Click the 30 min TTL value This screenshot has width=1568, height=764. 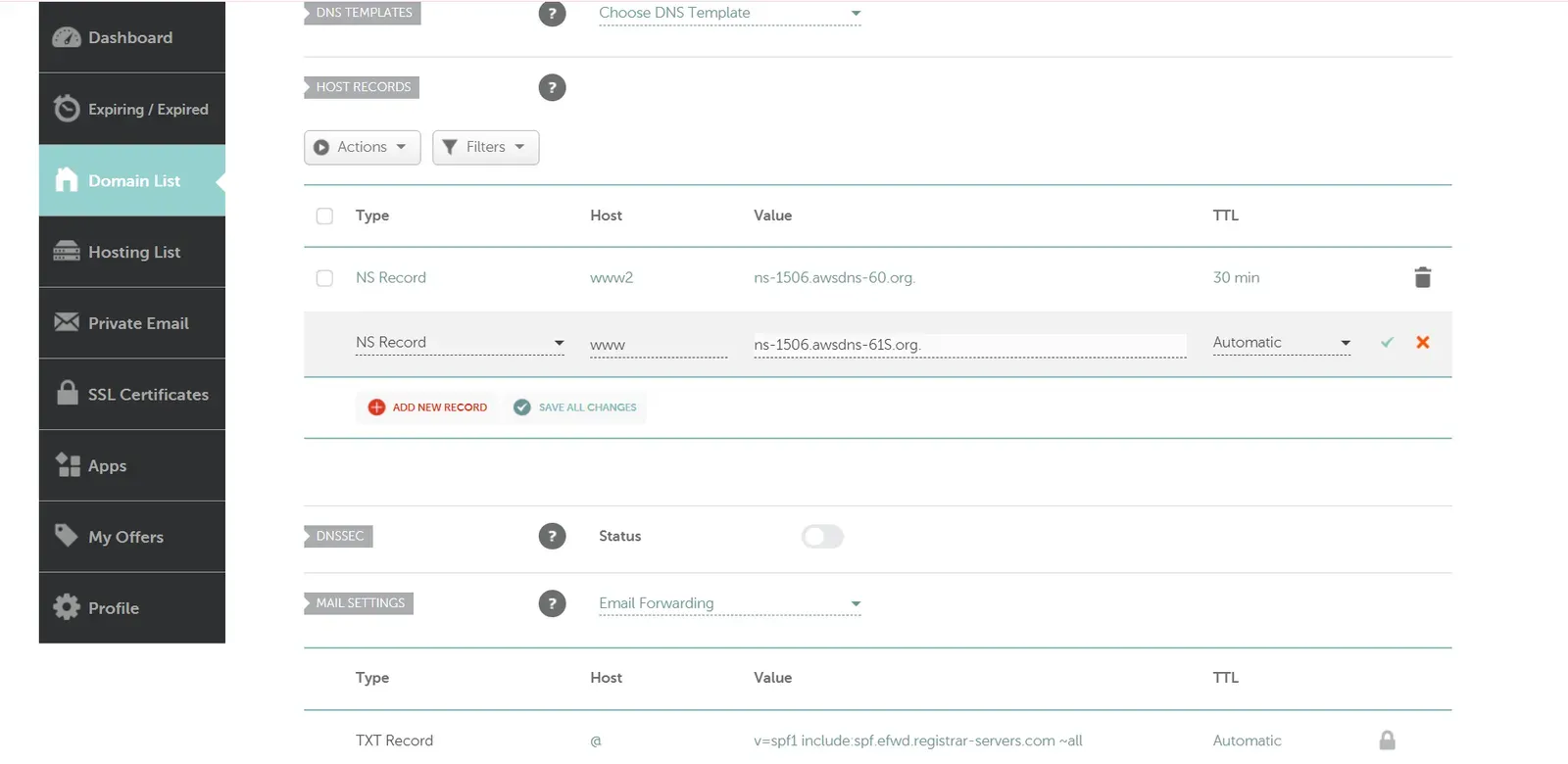pos(1236,278)
